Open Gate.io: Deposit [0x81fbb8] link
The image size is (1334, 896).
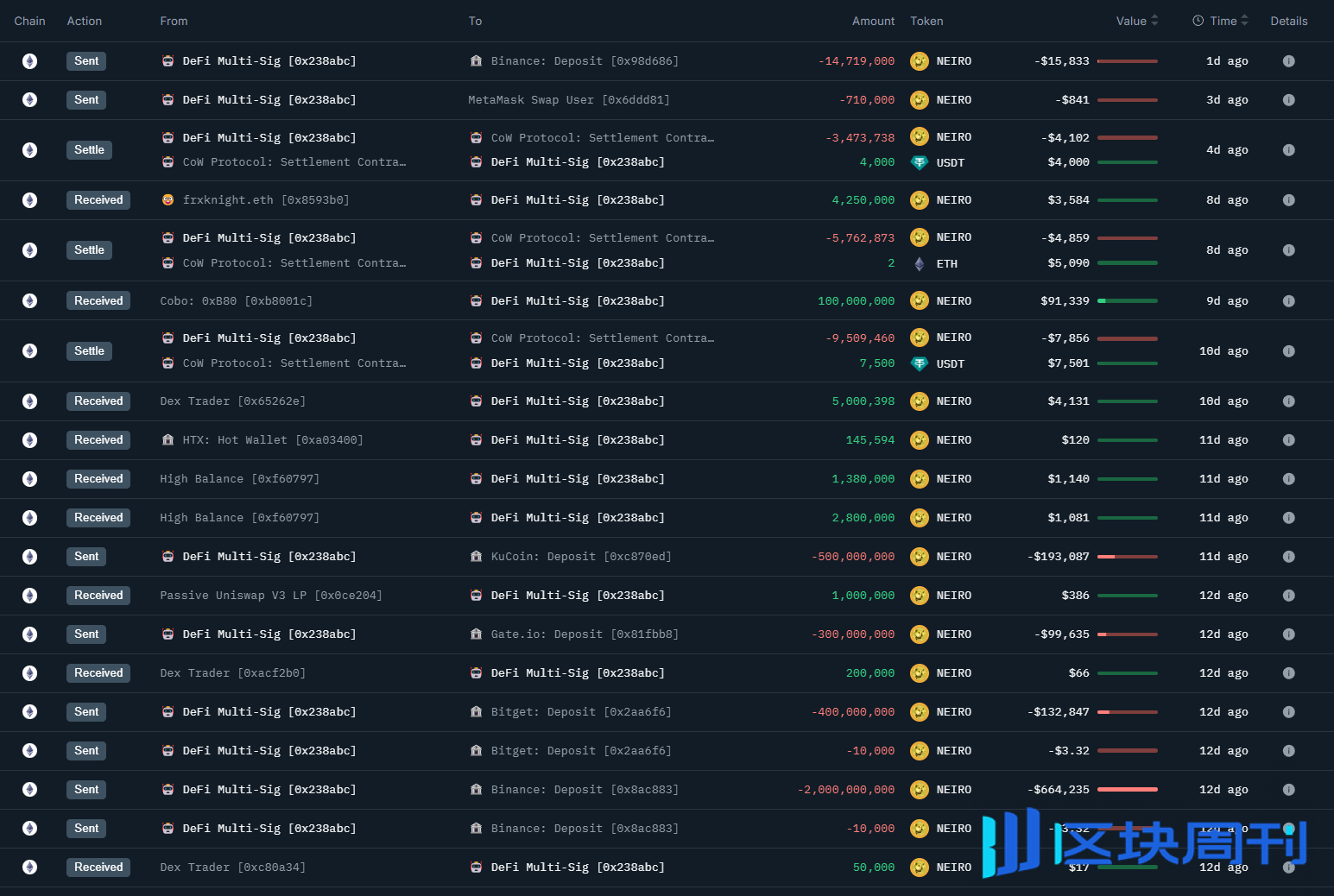point(585,634)
